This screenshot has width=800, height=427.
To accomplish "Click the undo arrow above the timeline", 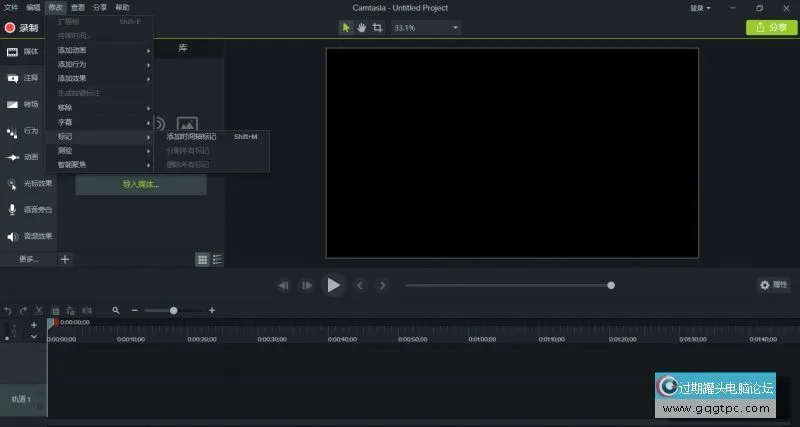I will click(9, 311).
